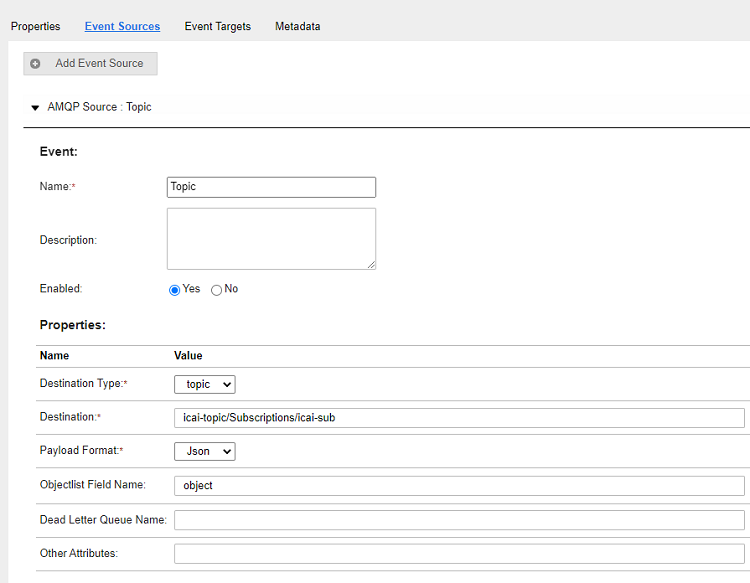Click the 'Enabled:' label
750x583 pixels.
coord(61,289)
